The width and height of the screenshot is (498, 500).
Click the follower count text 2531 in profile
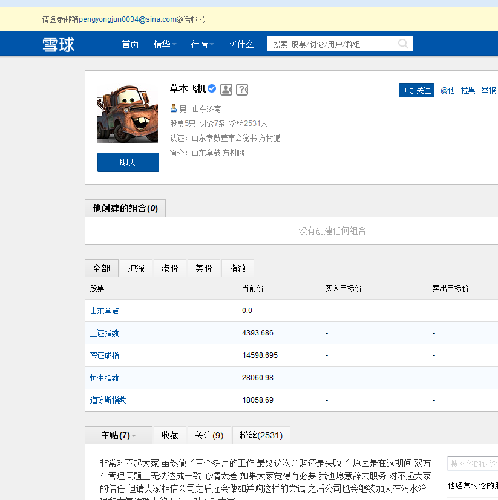[248, 124]
